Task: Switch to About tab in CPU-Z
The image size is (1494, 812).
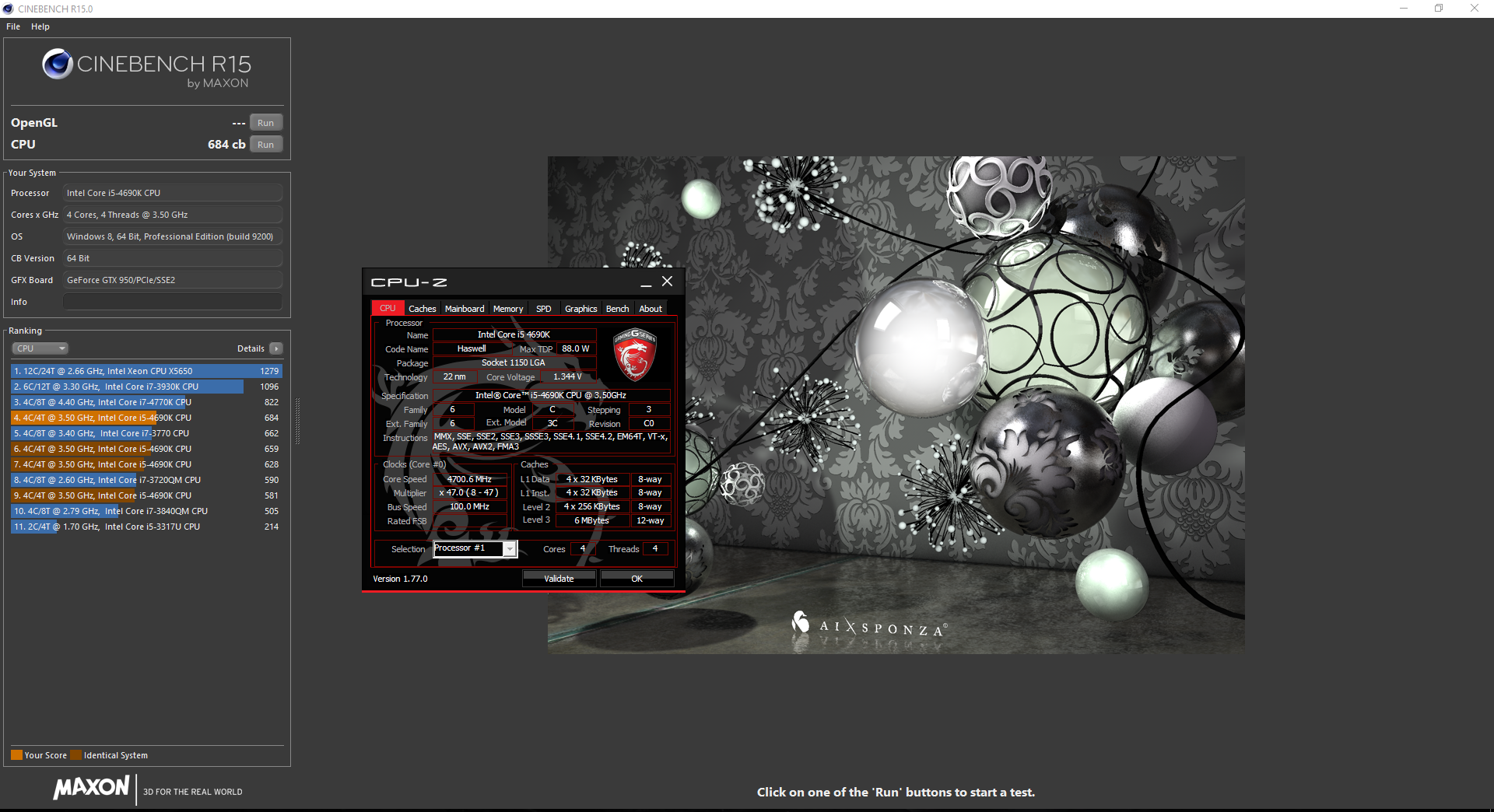Action: (651, 309)
